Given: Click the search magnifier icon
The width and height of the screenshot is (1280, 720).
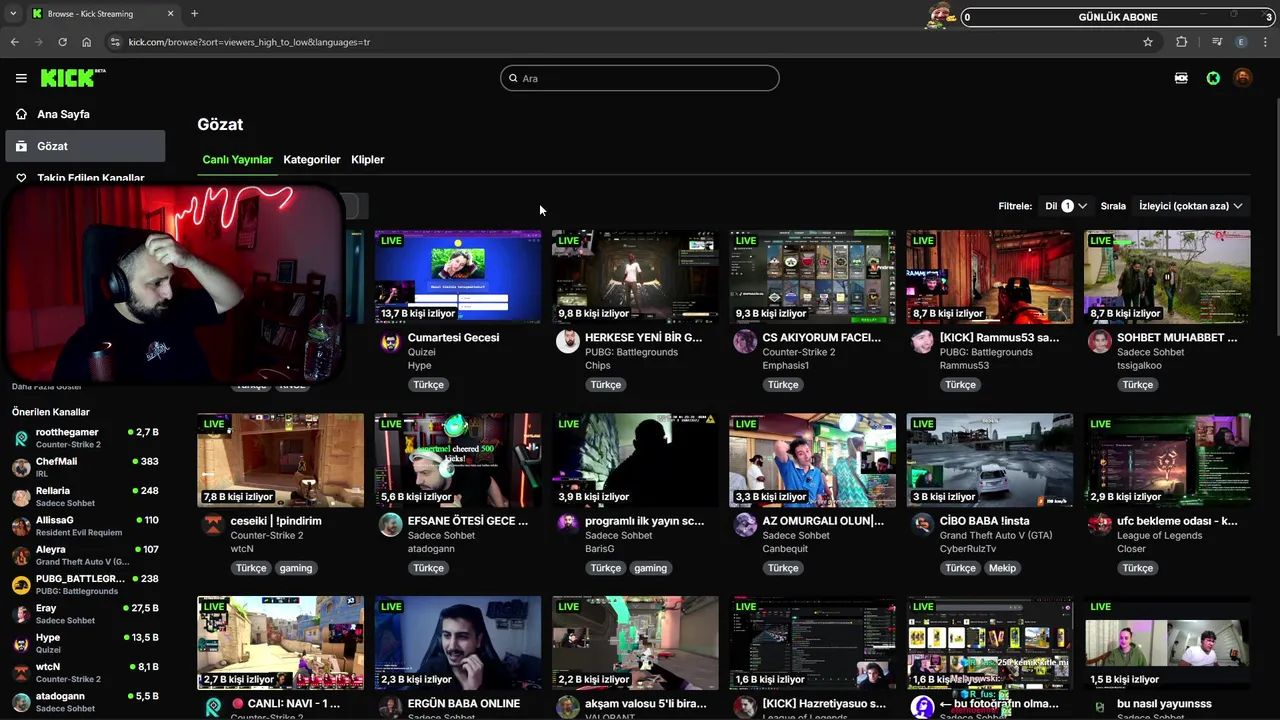Looking at the screenshot, I should 513,78.
